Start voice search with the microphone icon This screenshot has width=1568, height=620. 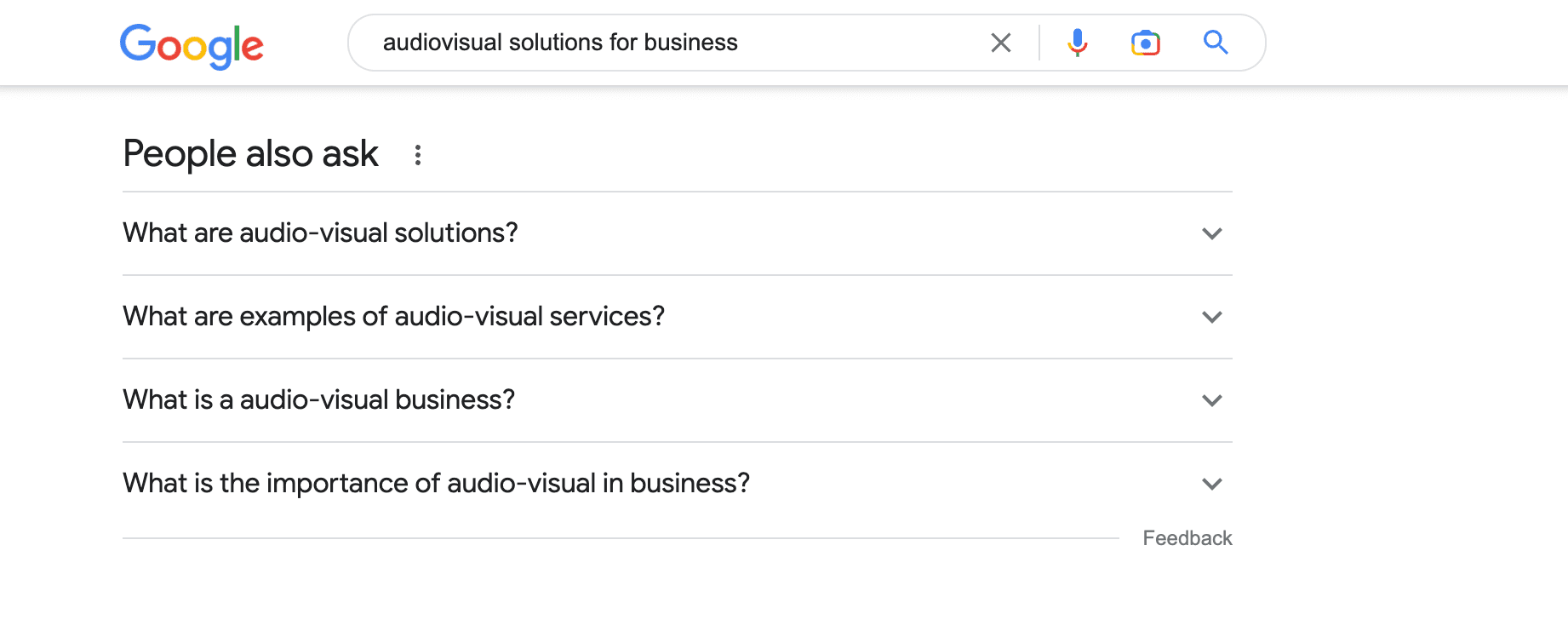(1078, 43)
